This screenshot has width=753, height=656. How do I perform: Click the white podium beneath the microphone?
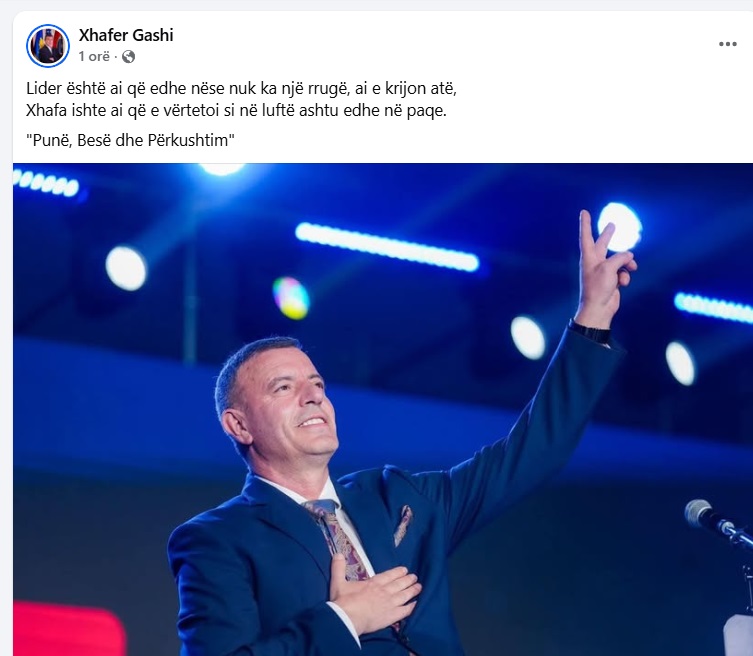[x=738, y=635]
